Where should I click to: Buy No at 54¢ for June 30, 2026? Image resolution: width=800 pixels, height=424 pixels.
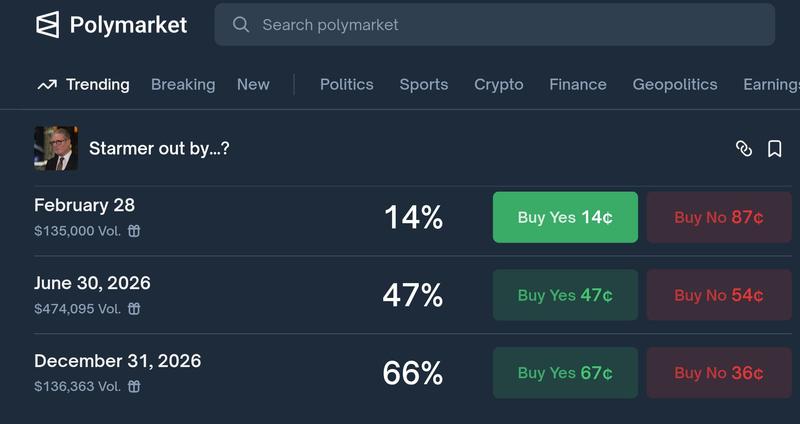coord(719,295)
